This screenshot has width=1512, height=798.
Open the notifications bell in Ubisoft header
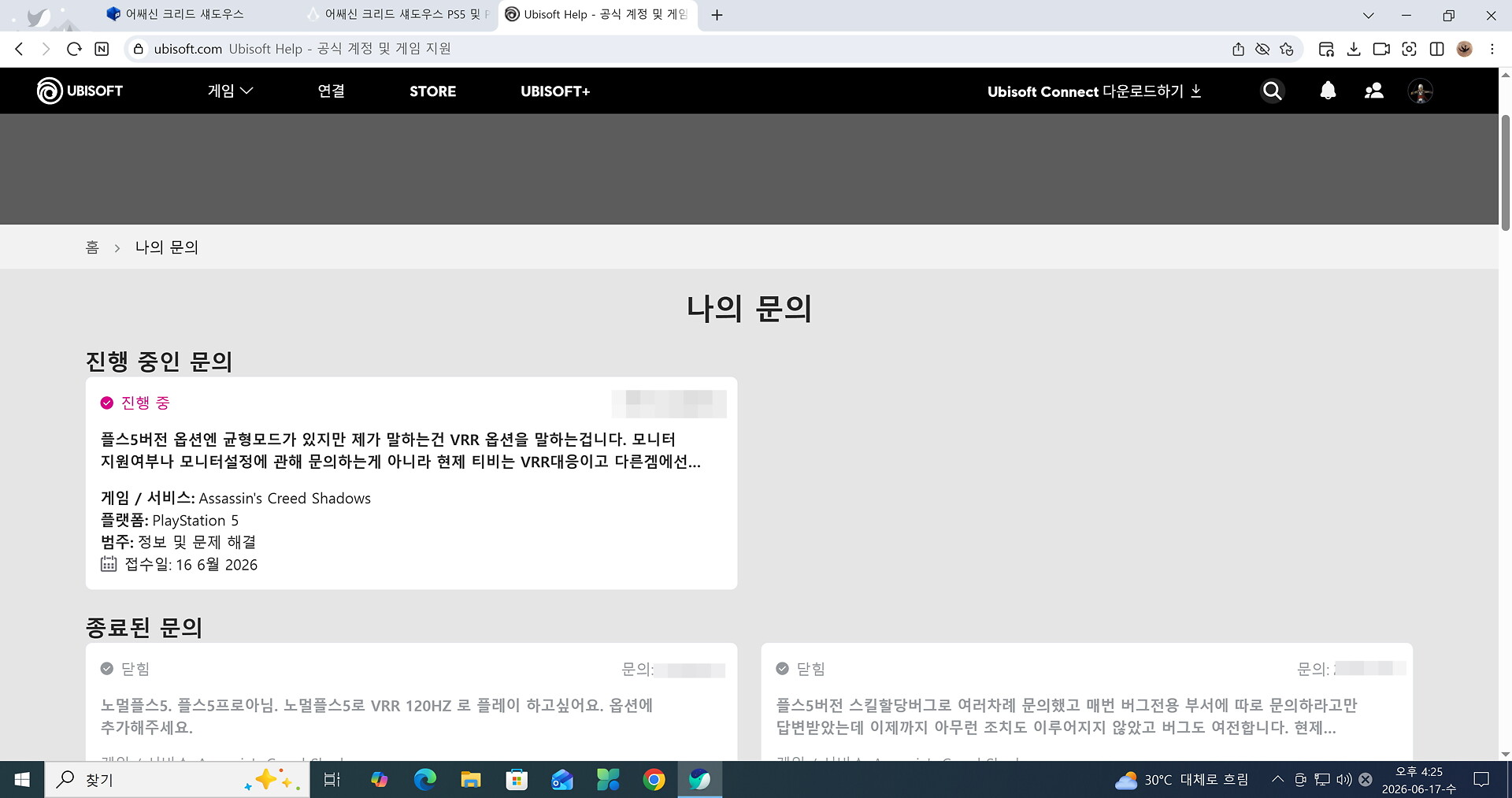point(1328,91)
